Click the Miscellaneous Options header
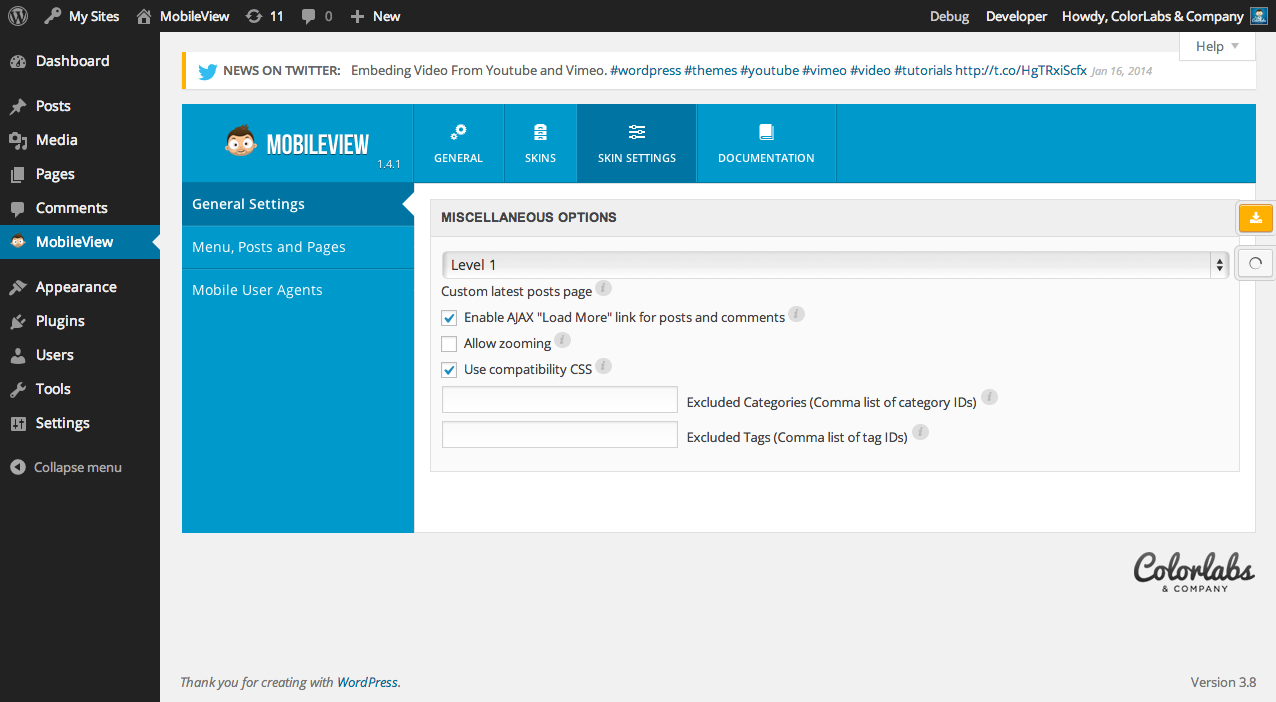 point(835,217)
